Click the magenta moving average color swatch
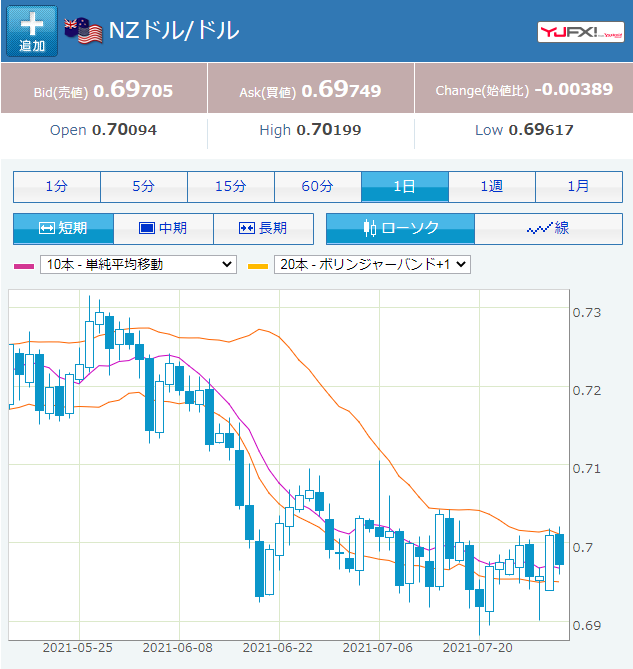Viewport: 633px width, 669px height. click(24, 266)
